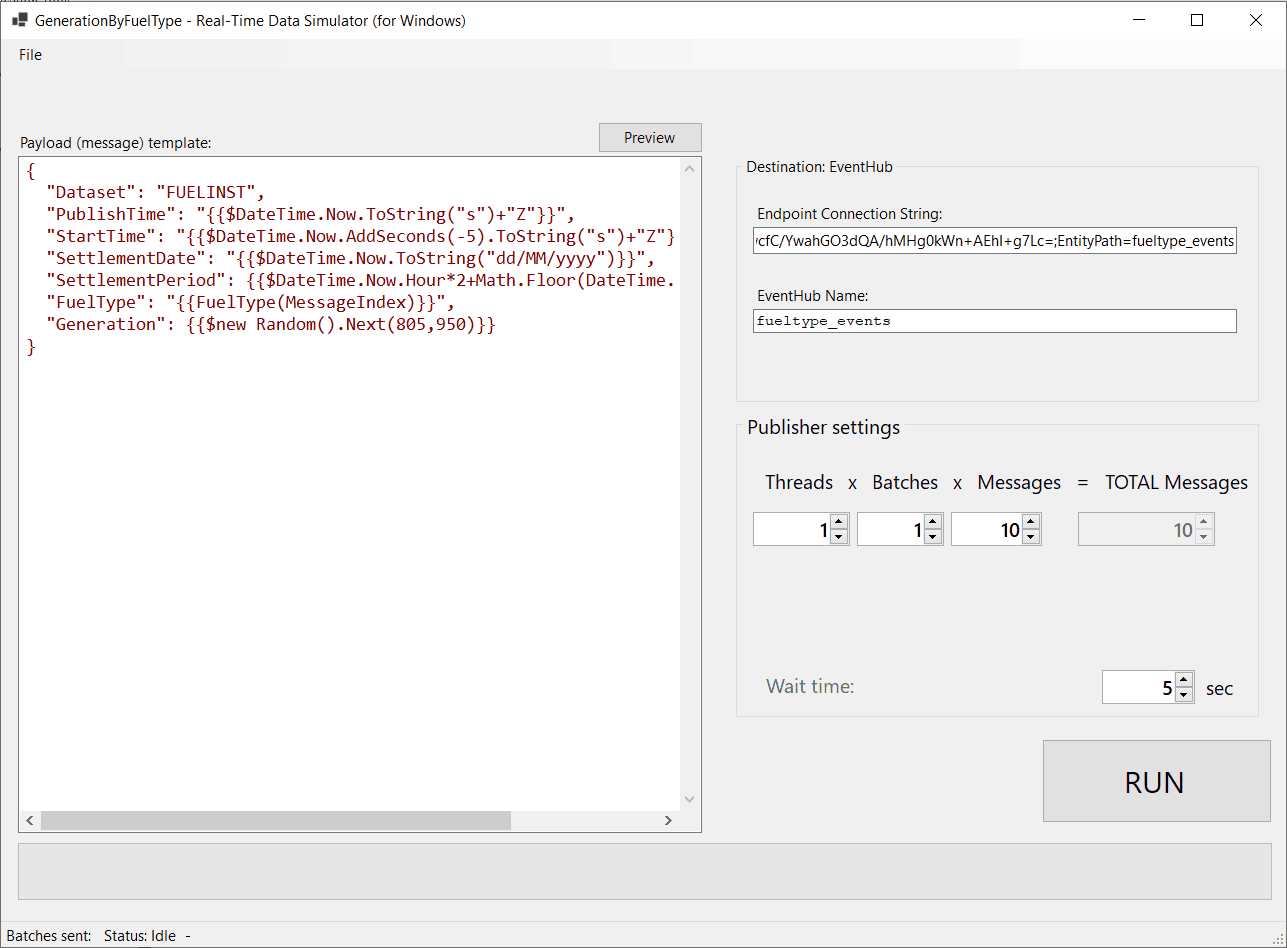1287x948 pixels.
Task: Click the "PublishTime" line in the template
Action: (312, 214)
